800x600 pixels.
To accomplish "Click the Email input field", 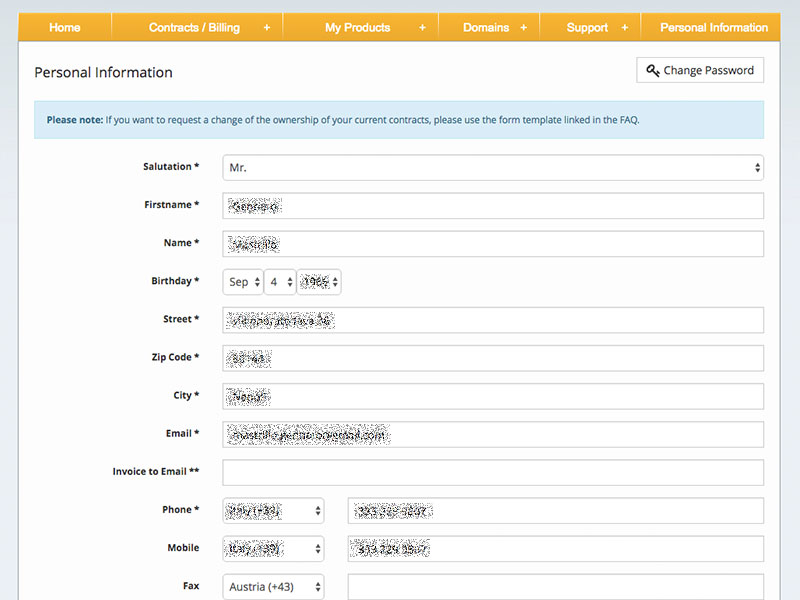I will [493, 435].
